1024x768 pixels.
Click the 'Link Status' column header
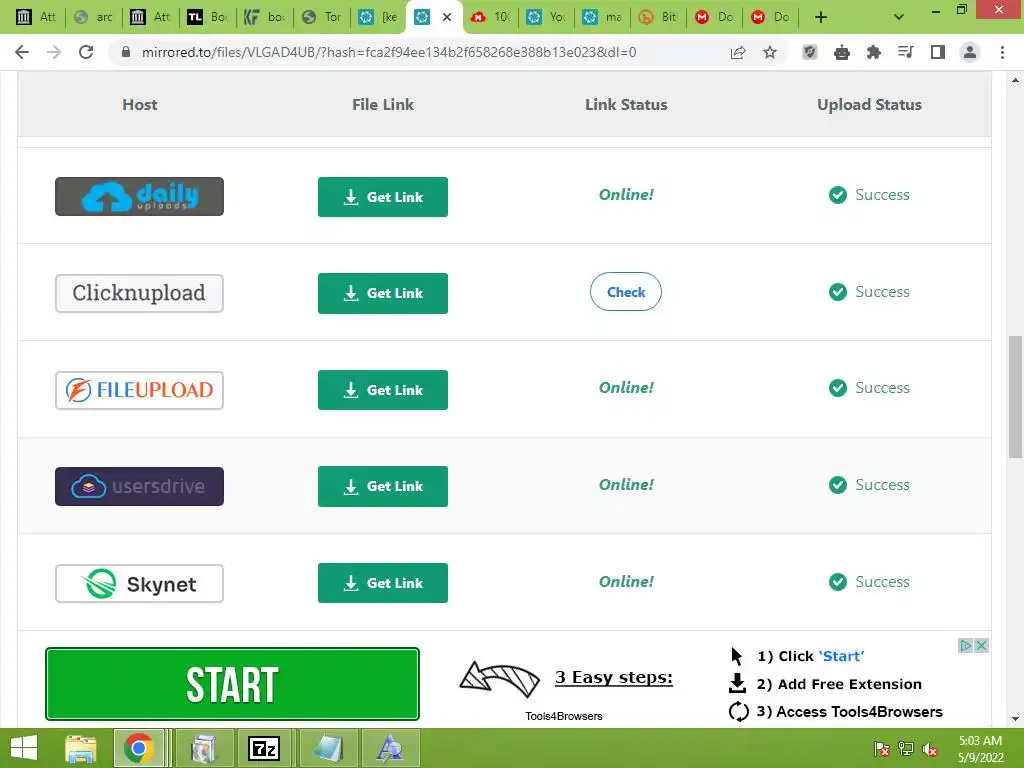pyautogui.click(x=626, y=104)
